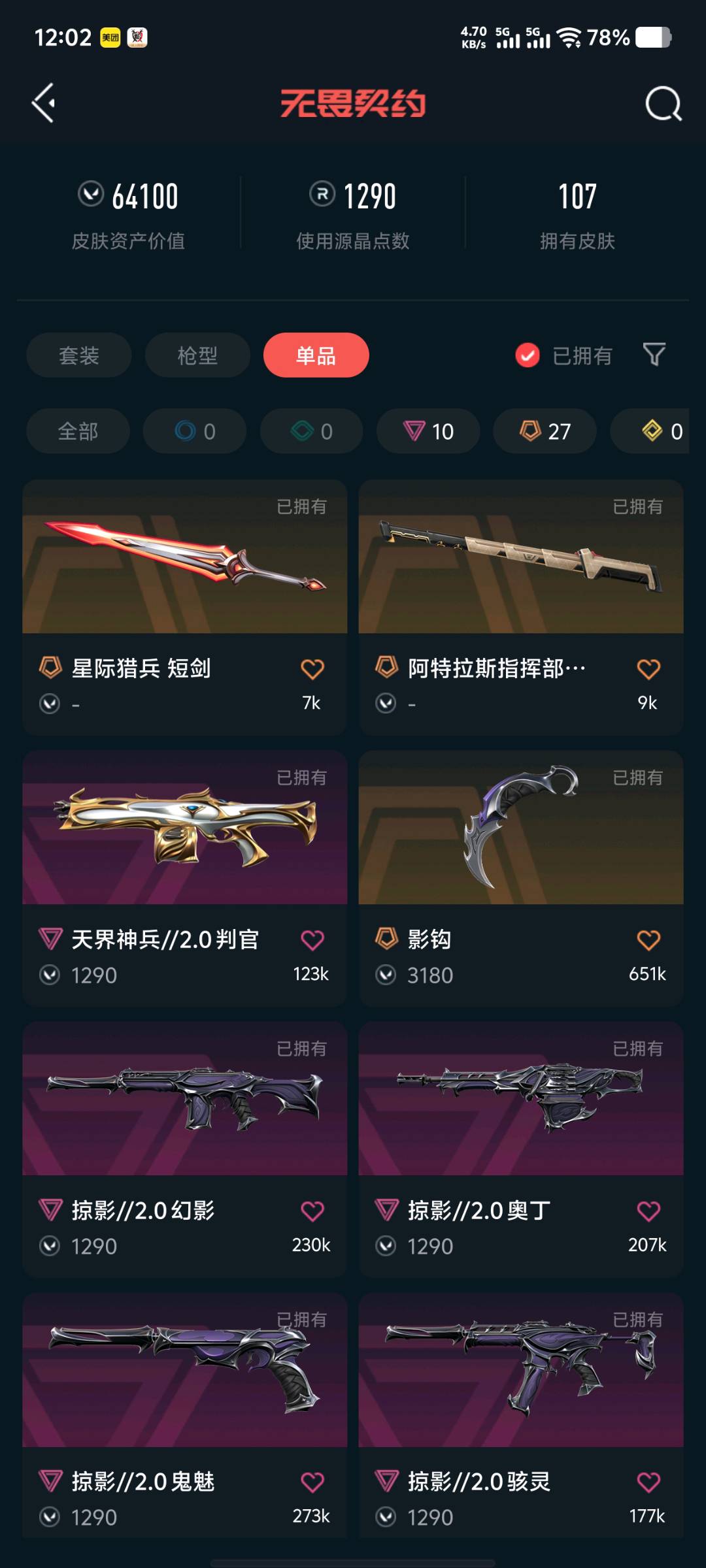706x1568 pixels.
Task: Open 阿特拉斯指挥部 rifle skin image
Action: click(521, 557)
